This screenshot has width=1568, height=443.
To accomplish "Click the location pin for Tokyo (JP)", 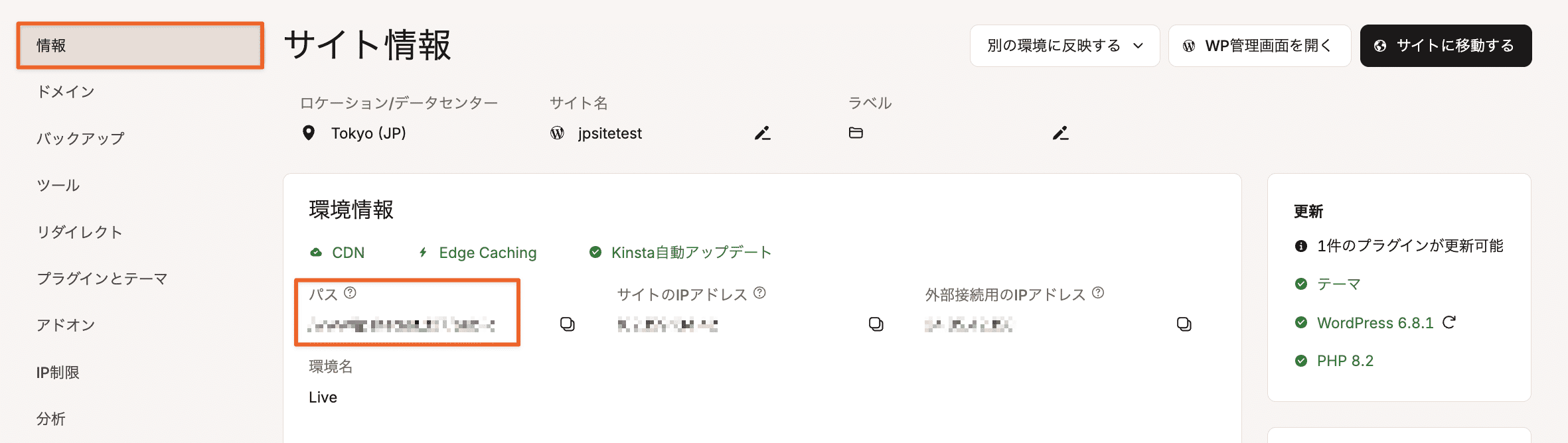I will click(x=309, y=133).
